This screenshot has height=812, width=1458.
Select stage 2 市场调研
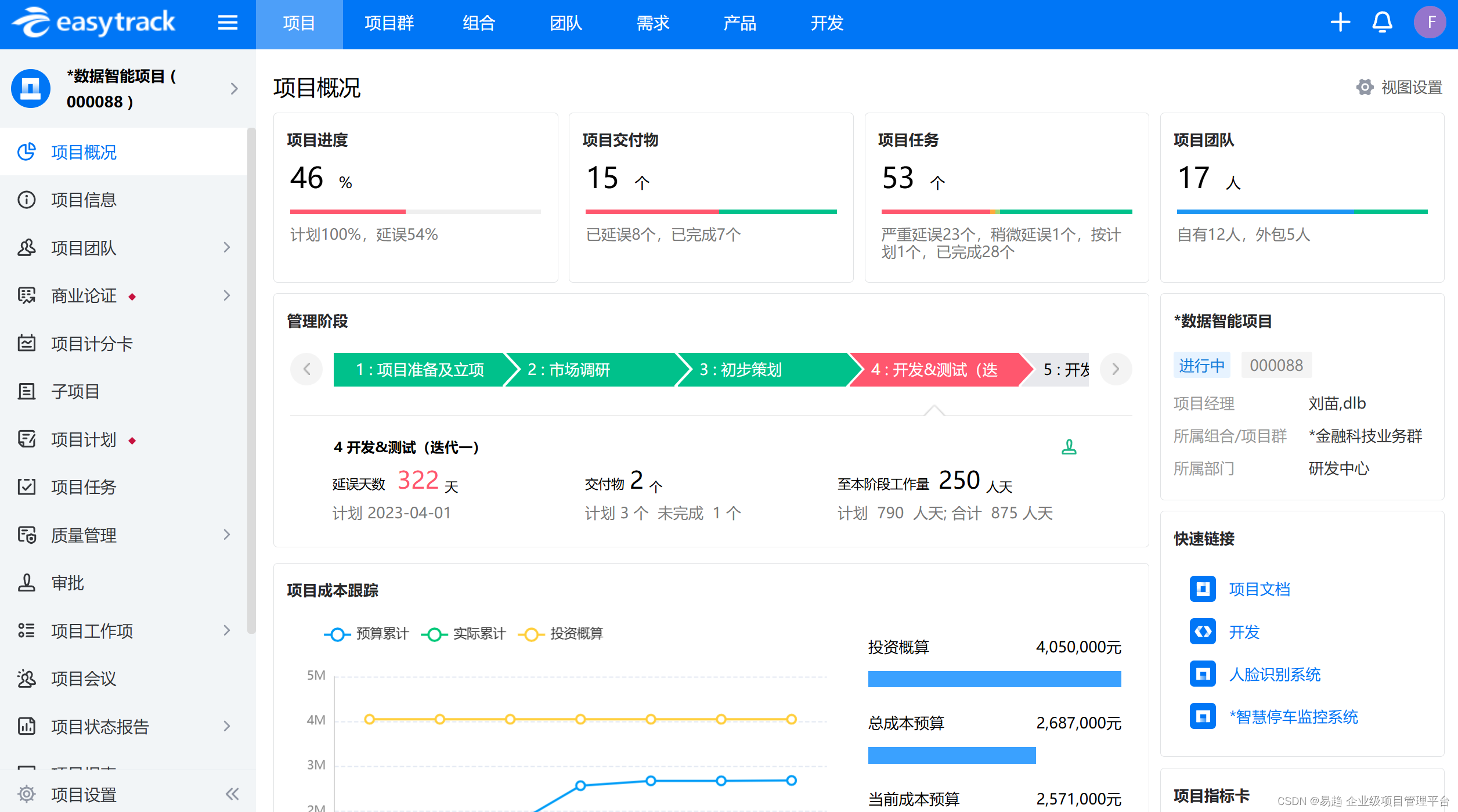[591, 370]
